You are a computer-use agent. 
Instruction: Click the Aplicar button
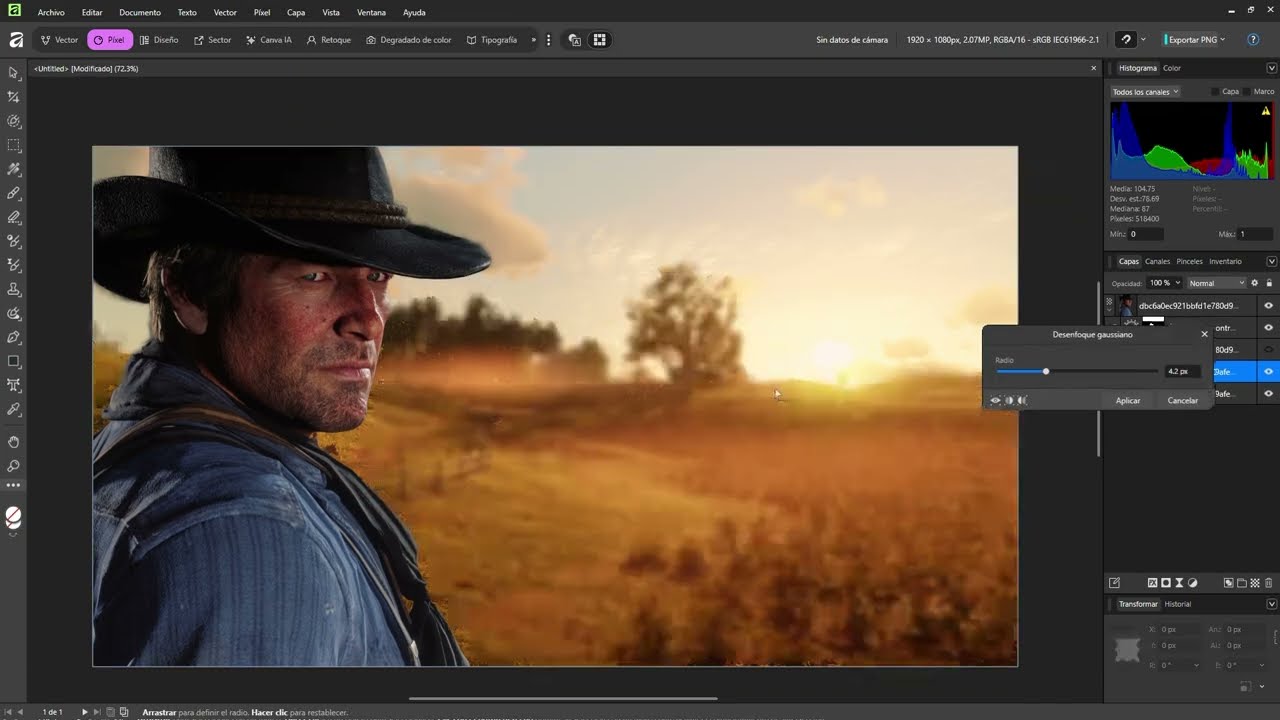click(x=1128, y=400)
